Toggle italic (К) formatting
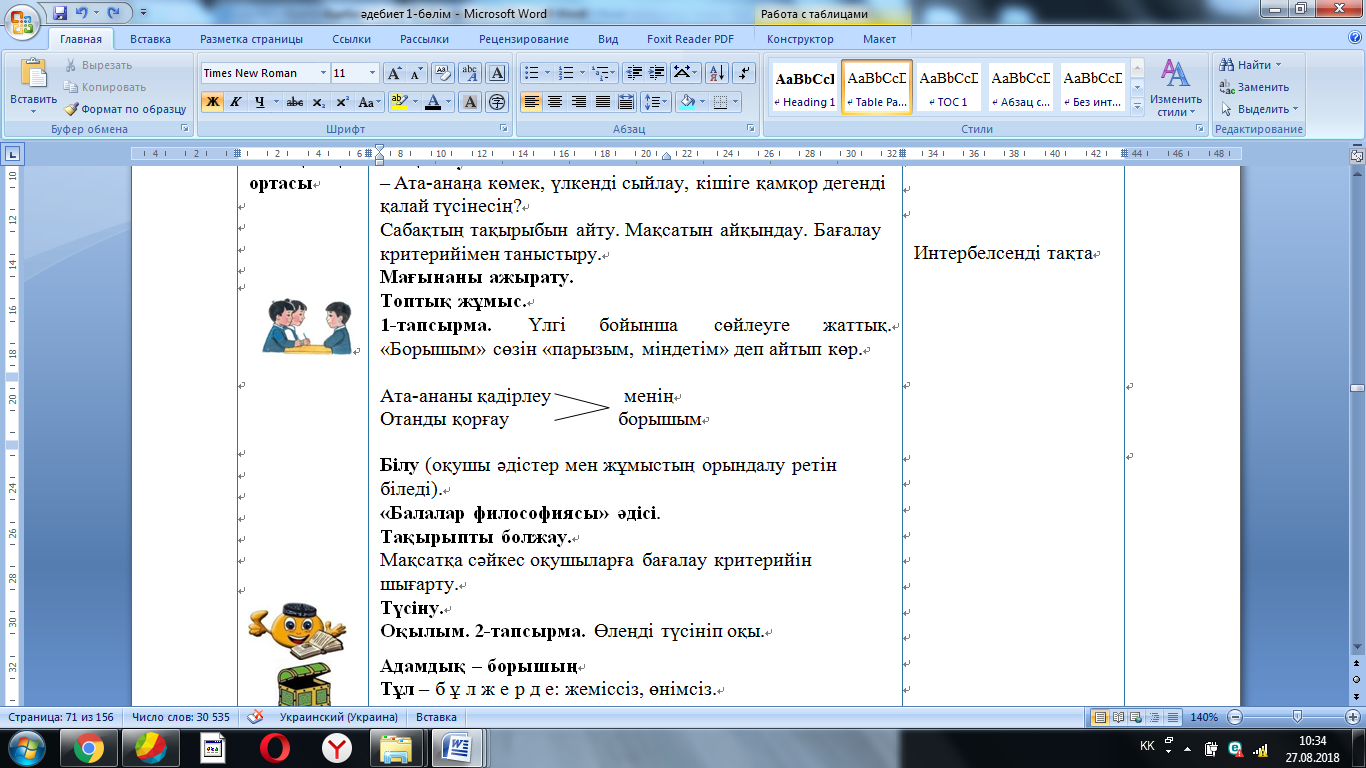The height and width of the screenshot is (768, 1366). pos(236,102)
